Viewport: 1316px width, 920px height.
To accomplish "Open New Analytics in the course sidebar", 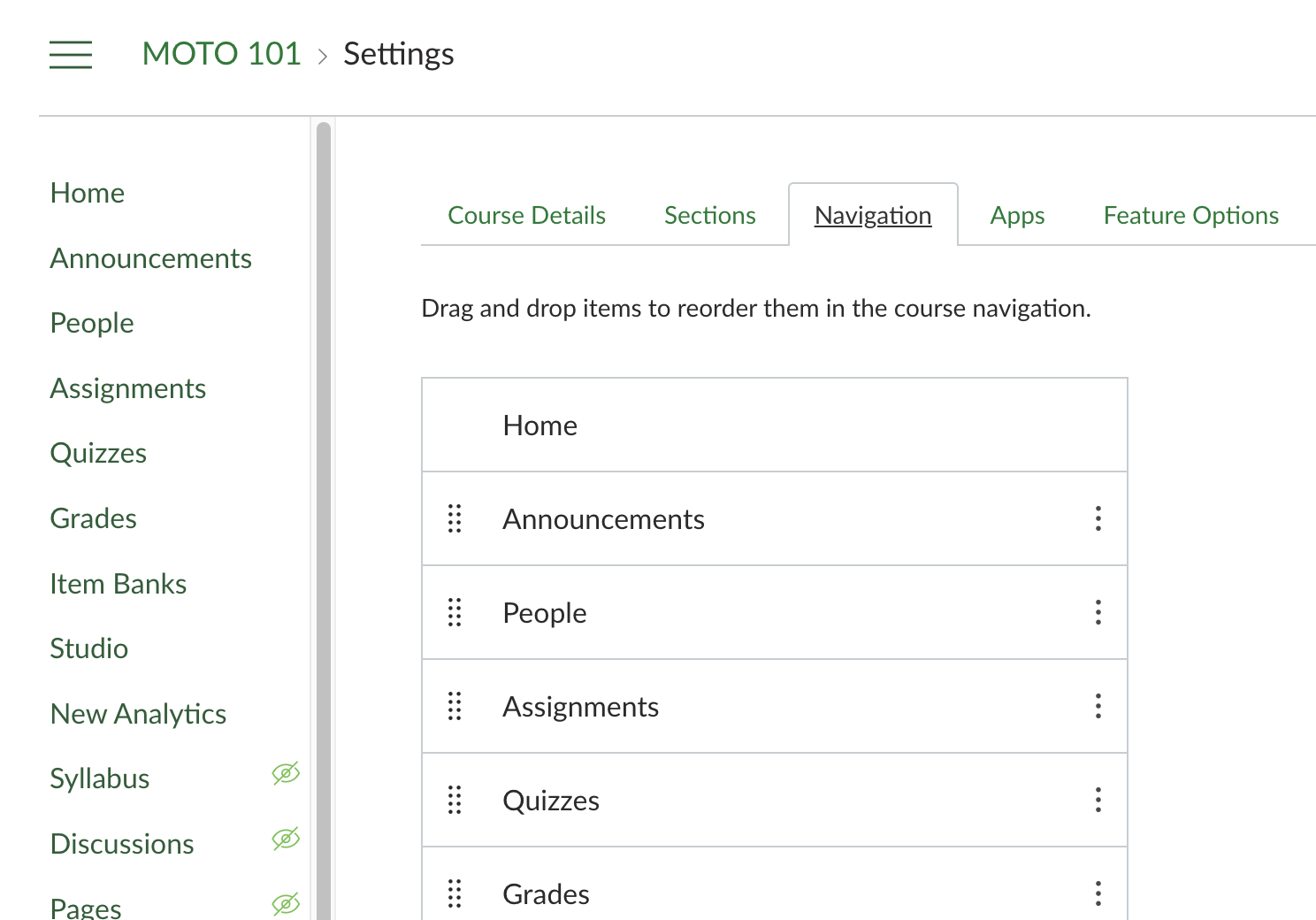I will [139, 714].
